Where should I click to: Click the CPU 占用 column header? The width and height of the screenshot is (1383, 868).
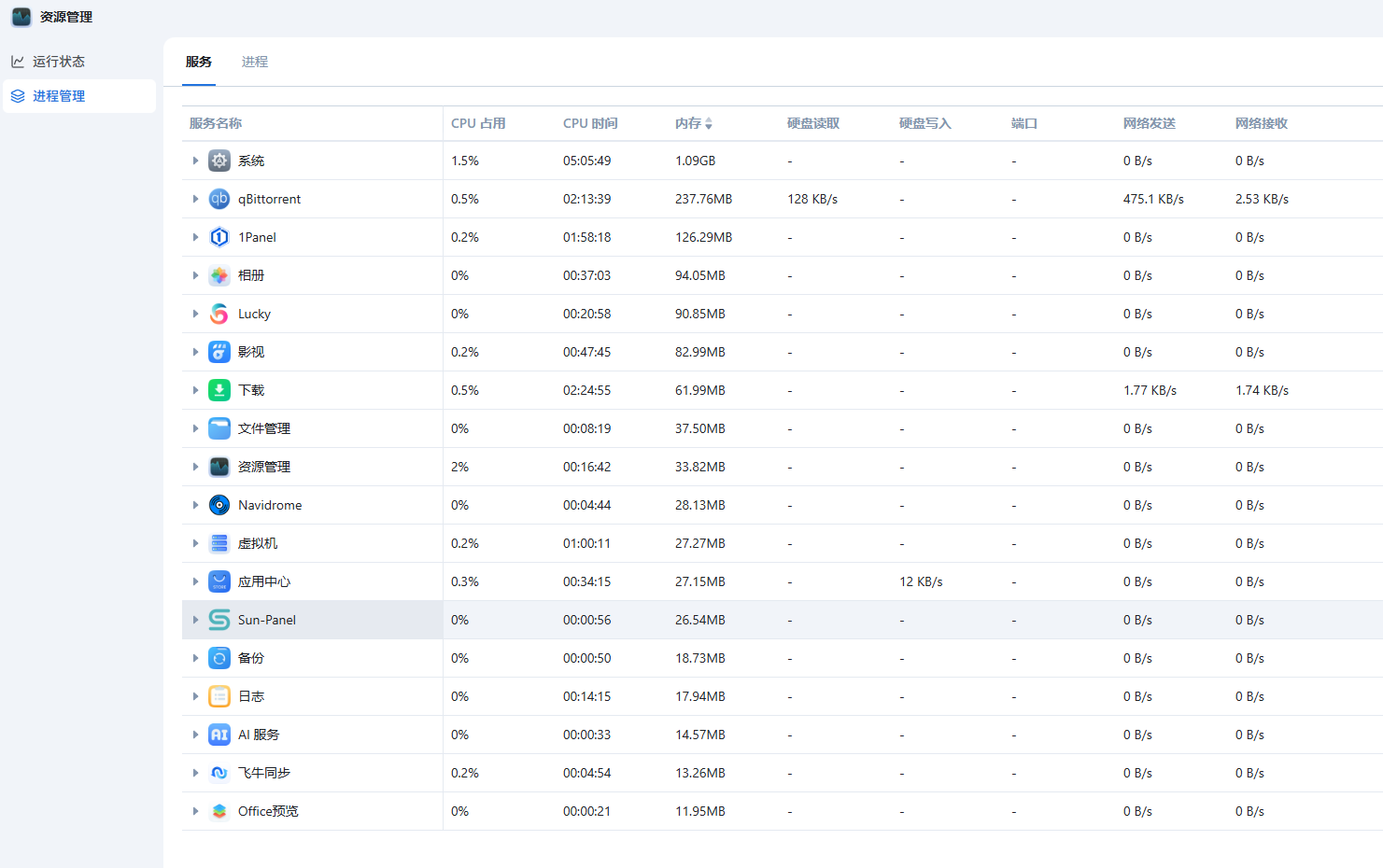coord(478,123)
